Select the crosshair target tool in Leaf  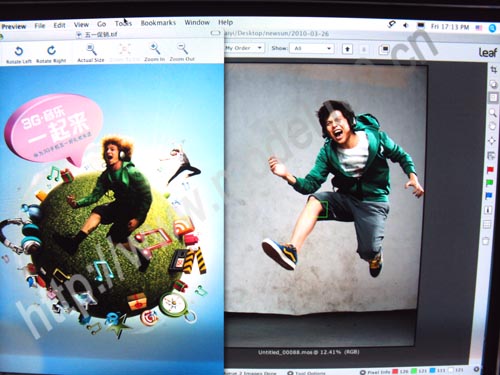click(492, 141)
